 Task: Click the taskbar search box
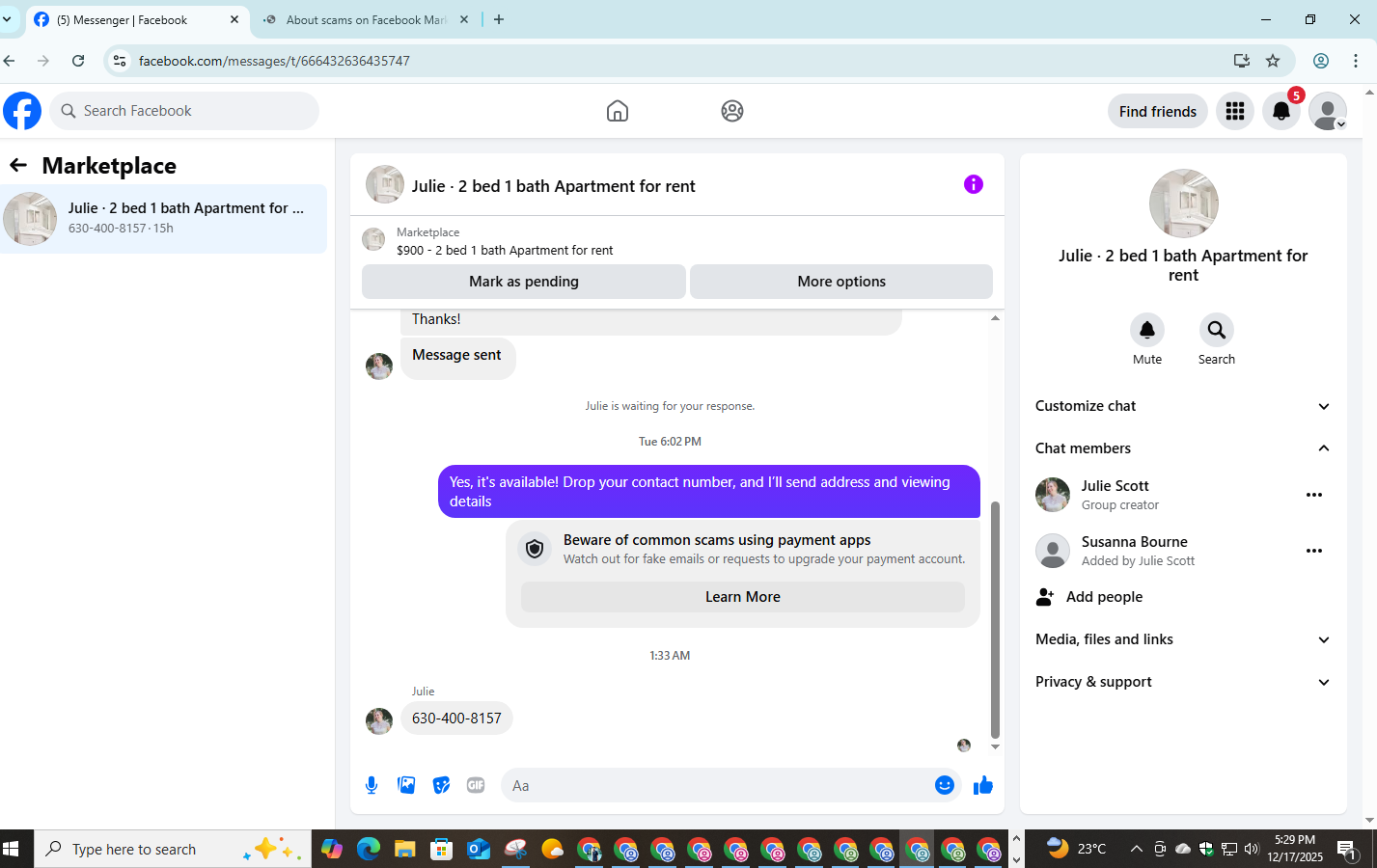click(x=174, y=849)
